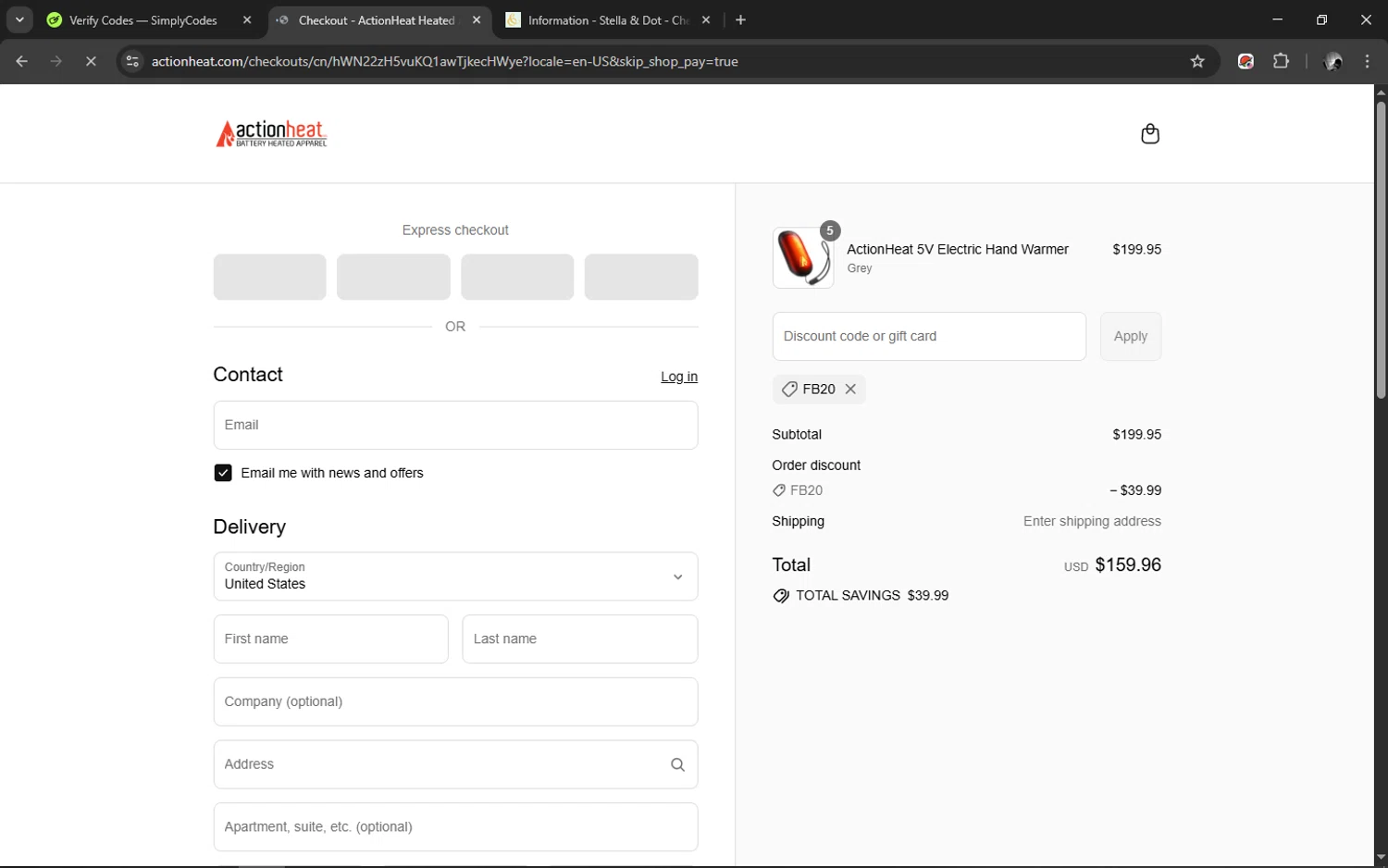Click the Express checkout heading
Screen dimensions: 1388x868
click(455, 230)
